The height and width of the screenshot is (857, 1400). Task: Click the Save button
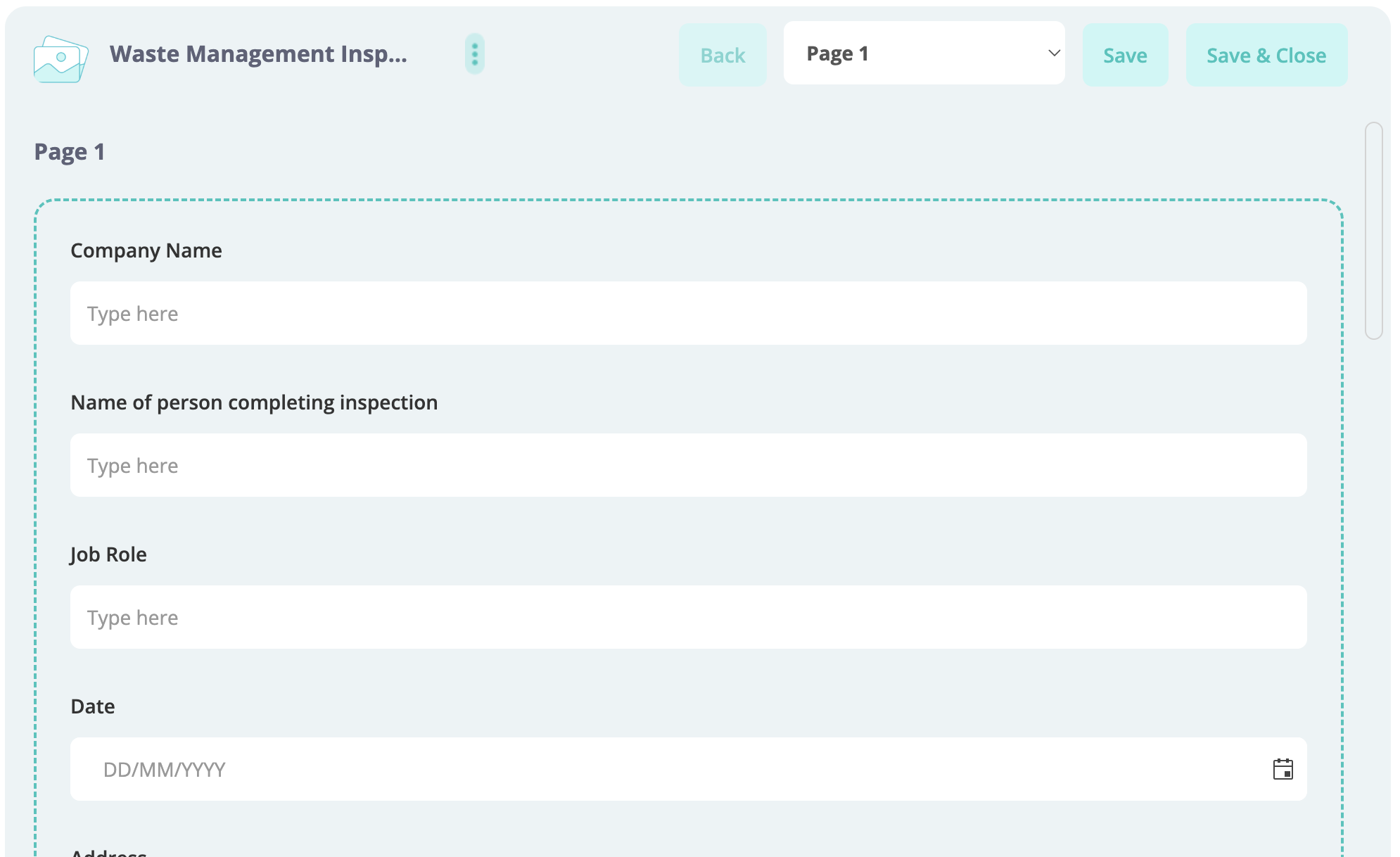point(1125,56)
